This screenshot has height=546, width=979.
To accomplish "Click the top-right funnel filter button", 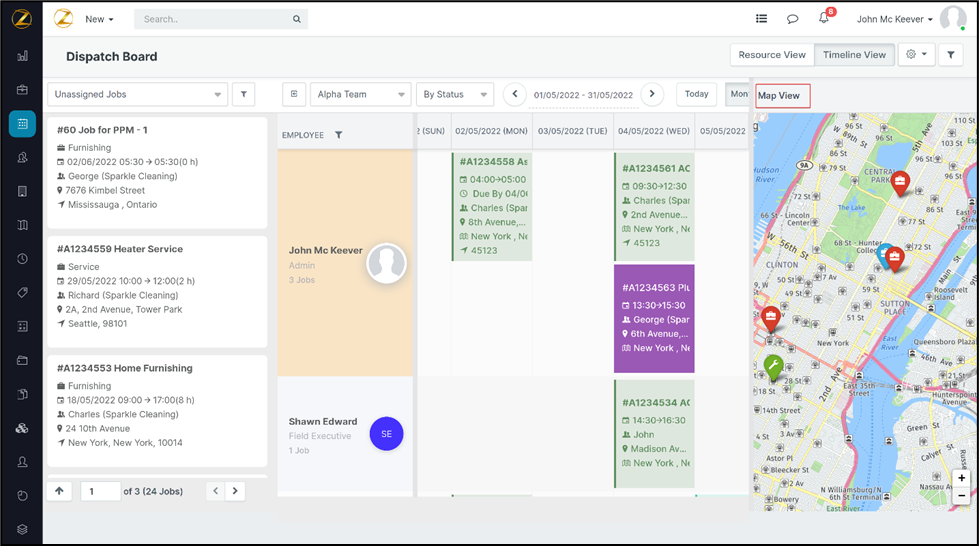I will [x=951, y=55].
